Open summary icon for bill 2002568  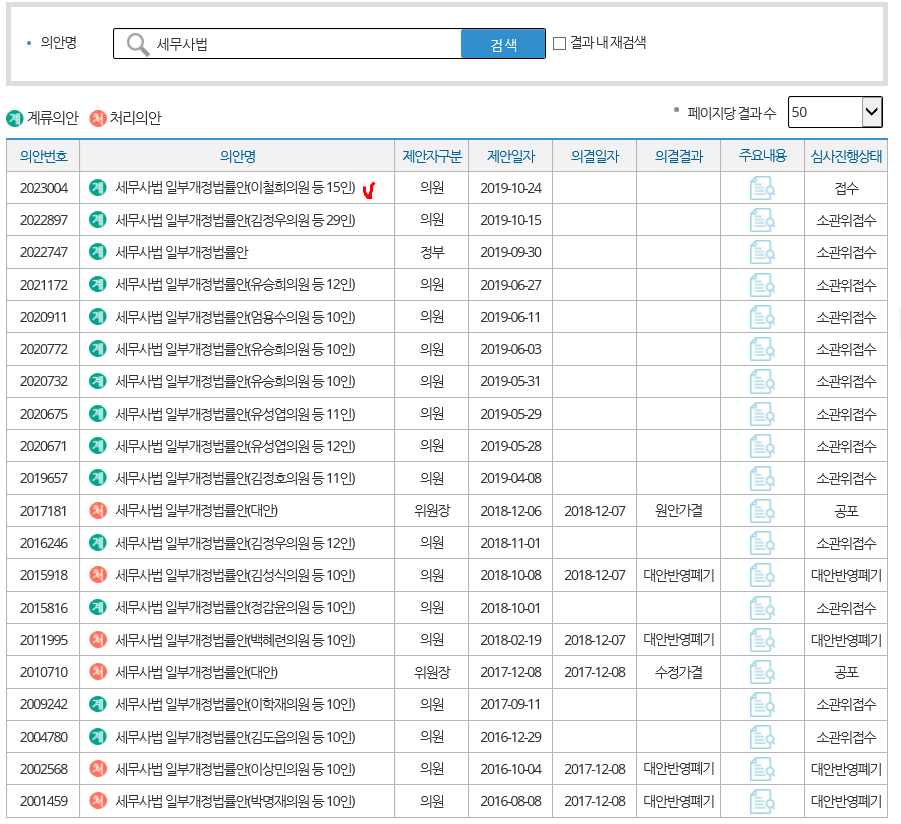click(x=762, y=769)
